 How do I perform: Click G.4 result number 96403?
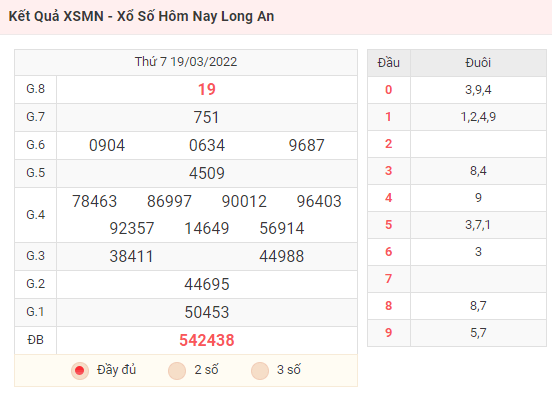(319, 201)
